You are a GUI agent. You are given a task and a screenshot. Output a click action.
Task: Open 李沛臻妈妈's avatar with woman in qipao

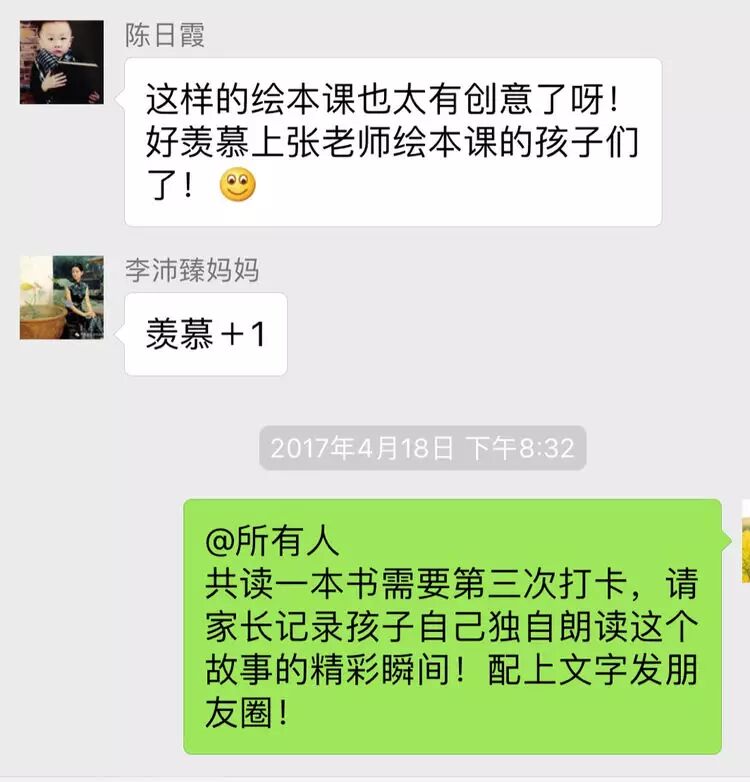pyautogui.click(x=62, y=298)
